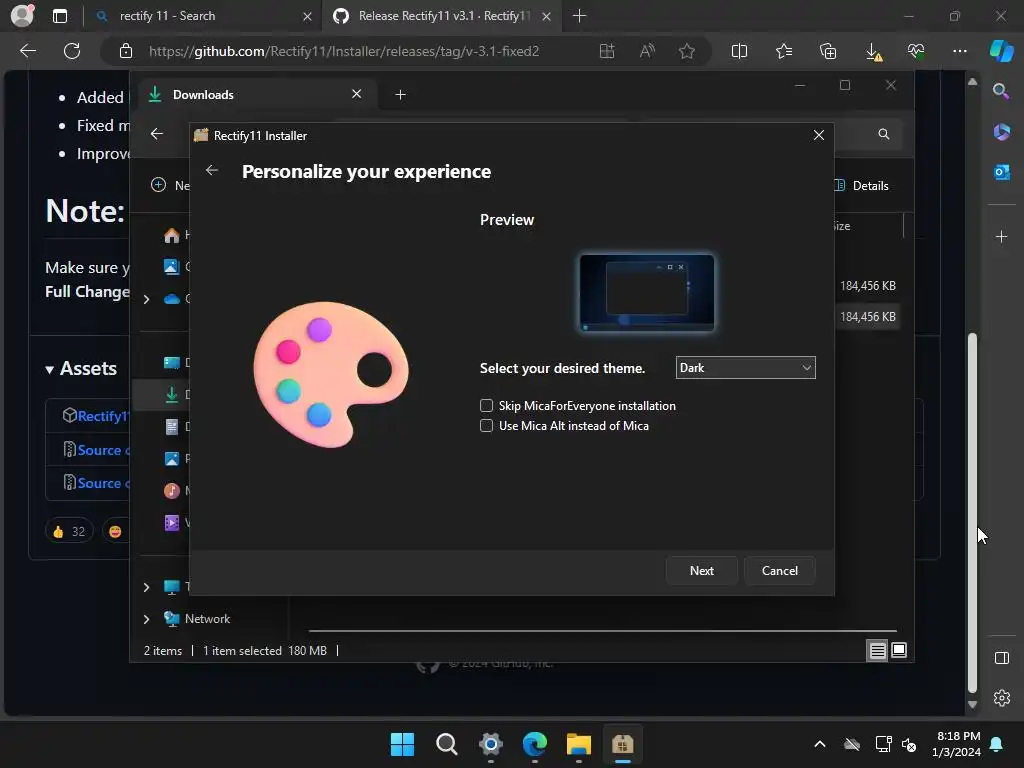The width and height of the screenshot is (1024, 768).
Task: Show Edge Downloads with warning
Action: 873,52
